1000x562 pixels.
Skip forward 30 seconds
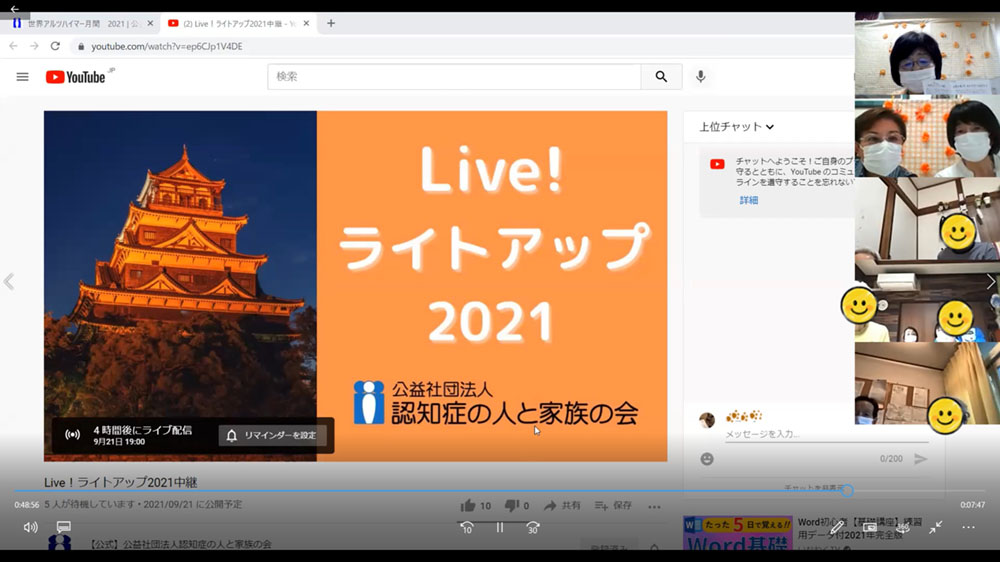pos(533,528)
